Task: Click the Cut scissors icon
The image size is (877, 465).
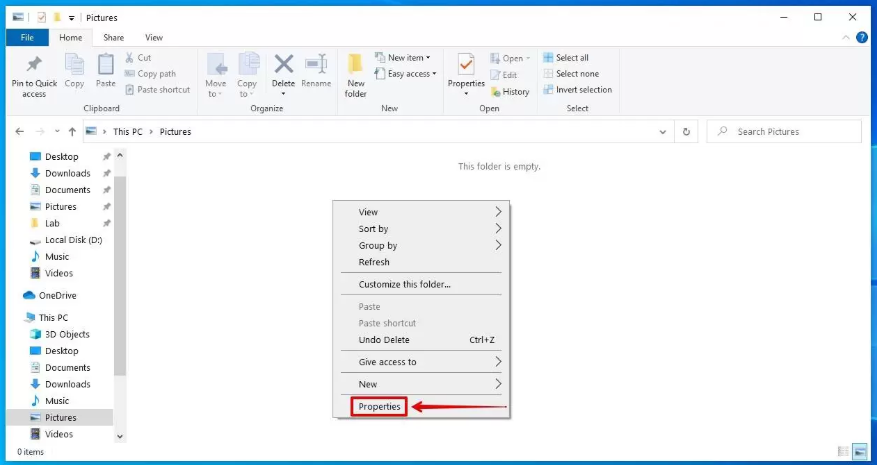Action: click(x=130, y=58)
